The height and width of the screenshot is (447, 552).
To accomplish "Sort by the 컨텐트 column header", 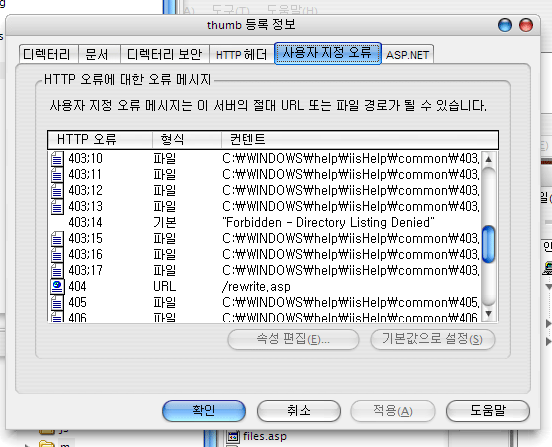I will point(360,140).
